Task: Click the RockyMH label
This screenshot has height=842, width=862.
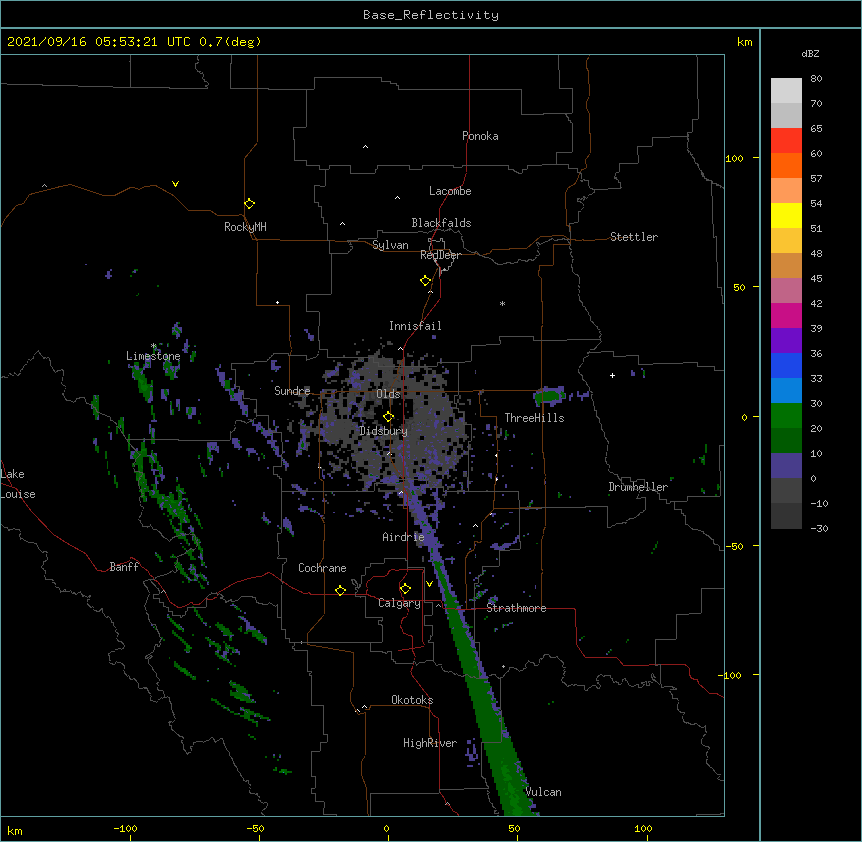Action: 245,226
